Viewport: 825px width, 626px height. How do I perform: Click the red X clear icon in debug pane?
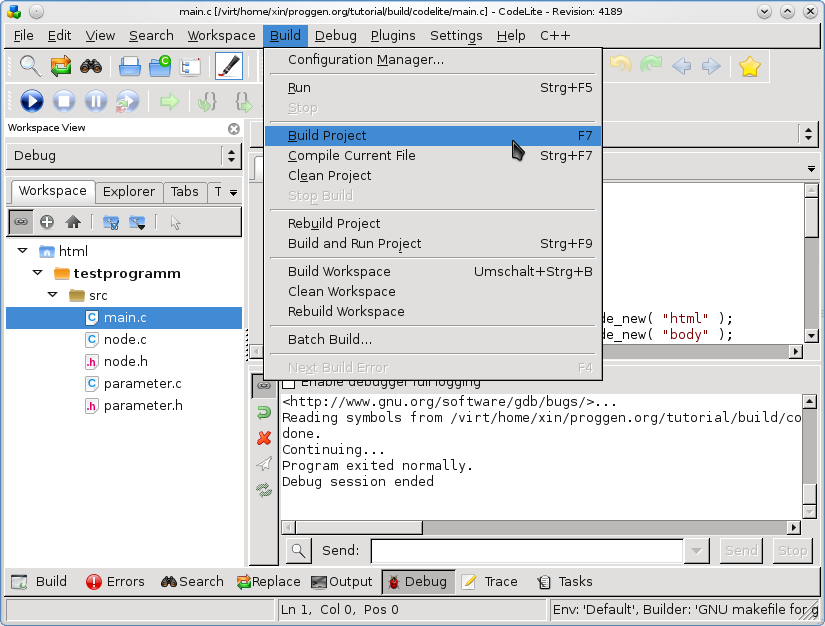264,437
